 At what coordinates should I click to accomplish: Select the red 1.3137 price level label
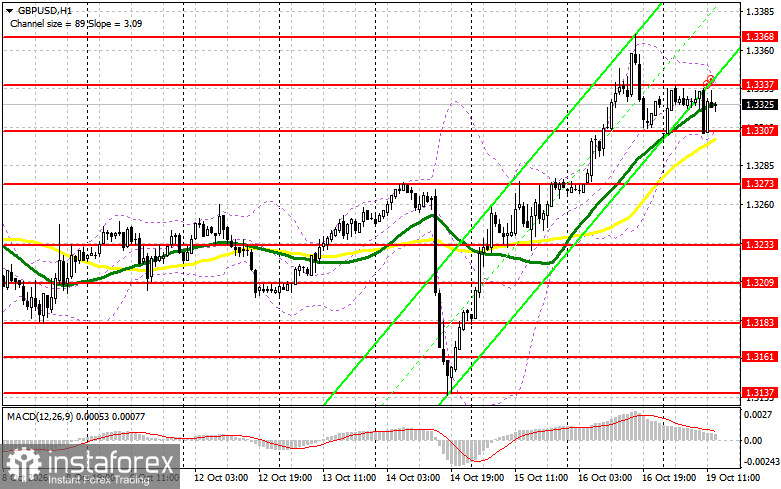(760, 392)
